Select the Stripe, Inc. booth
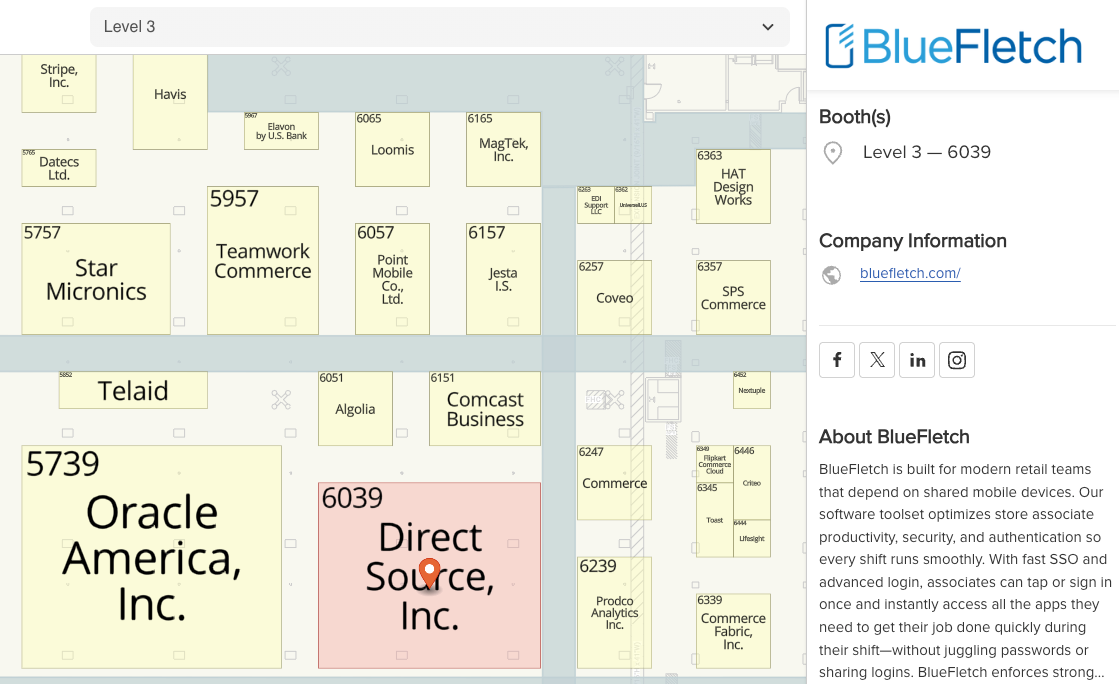Screen dimensions: 1119x684 pos(59,83)
